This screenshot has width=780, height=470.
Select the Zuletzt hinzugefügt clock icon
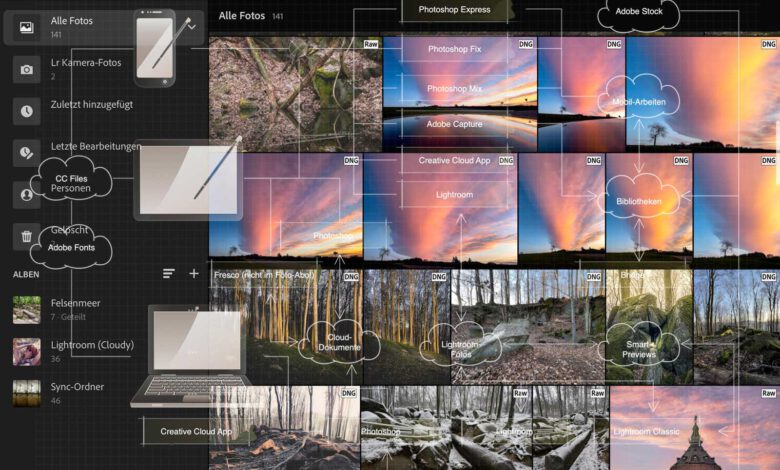(26, 111)
